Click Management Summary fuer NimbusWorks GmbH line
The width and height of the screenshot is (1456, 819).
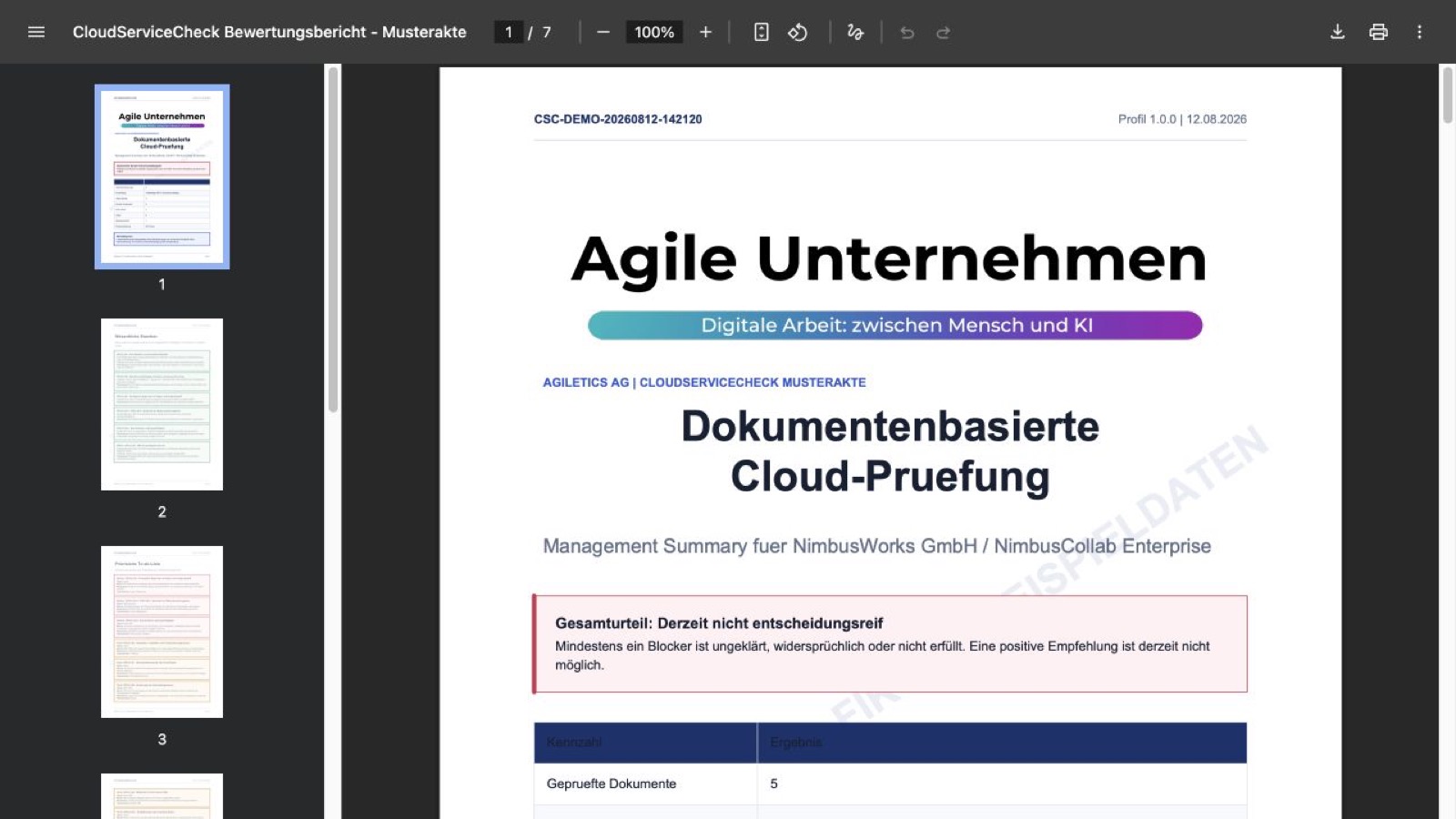coord(877,546)
